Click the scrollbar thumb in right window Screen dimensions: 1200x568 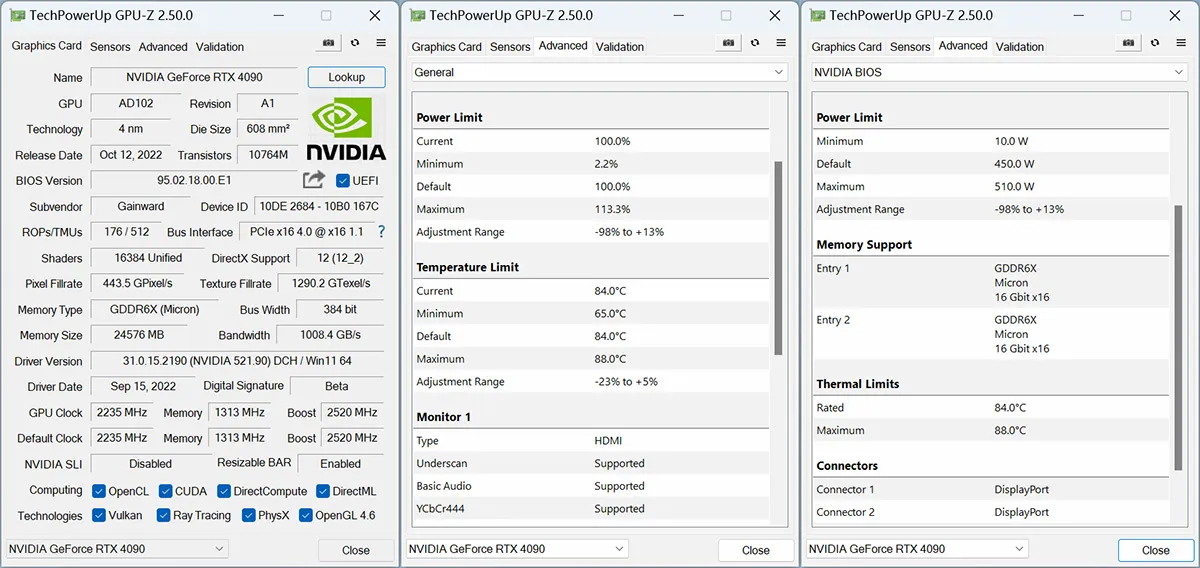click(x=1178, y=337)
